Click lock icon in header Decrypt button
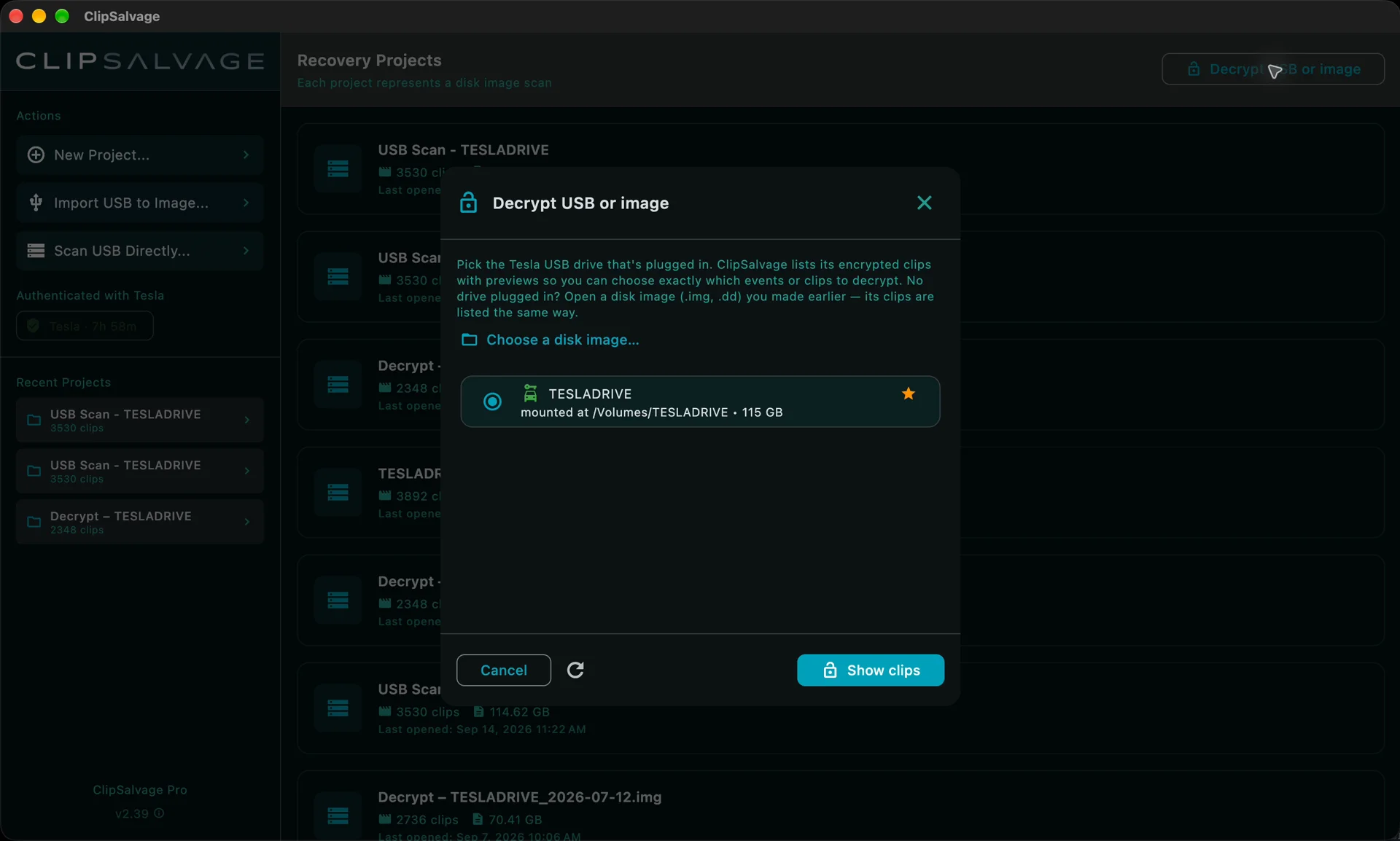 pos(1194,69)
